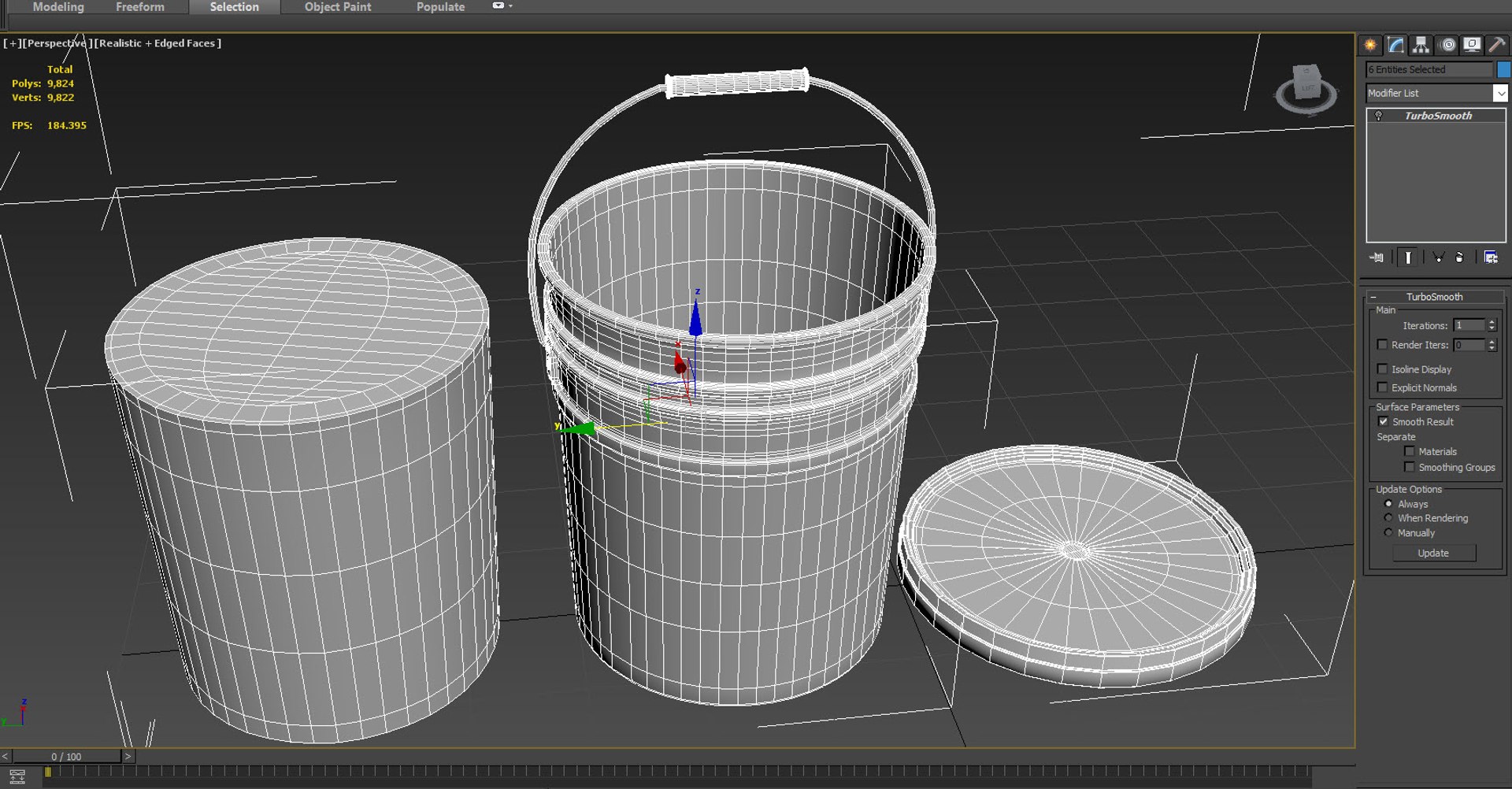Open the Create command panel tab
The width and height of the screenshot is (1512, 789).
tap(1370, 45)
